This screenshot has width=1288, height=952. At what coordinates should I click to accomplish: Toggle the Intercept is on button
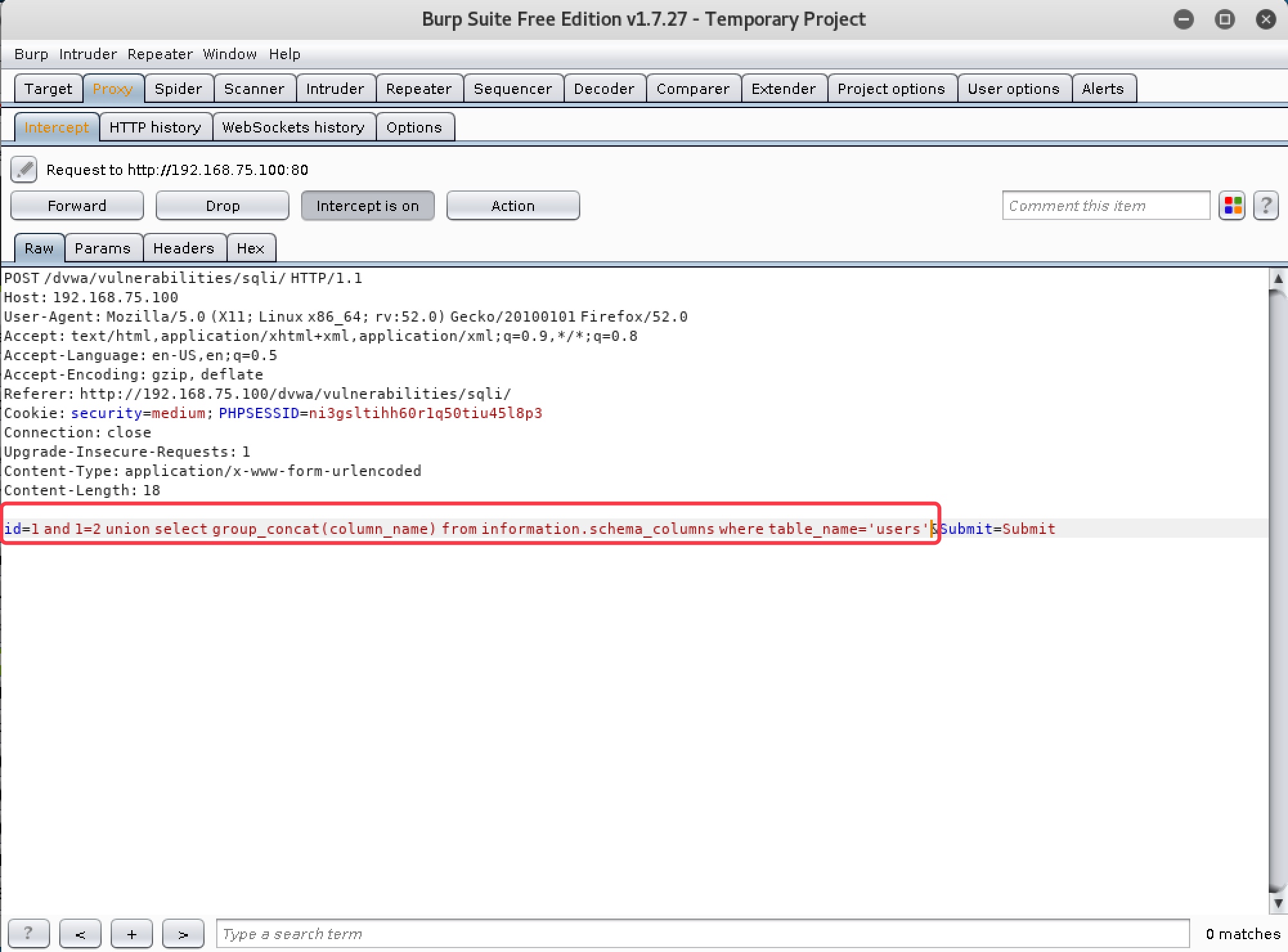[x=367, y=206]
